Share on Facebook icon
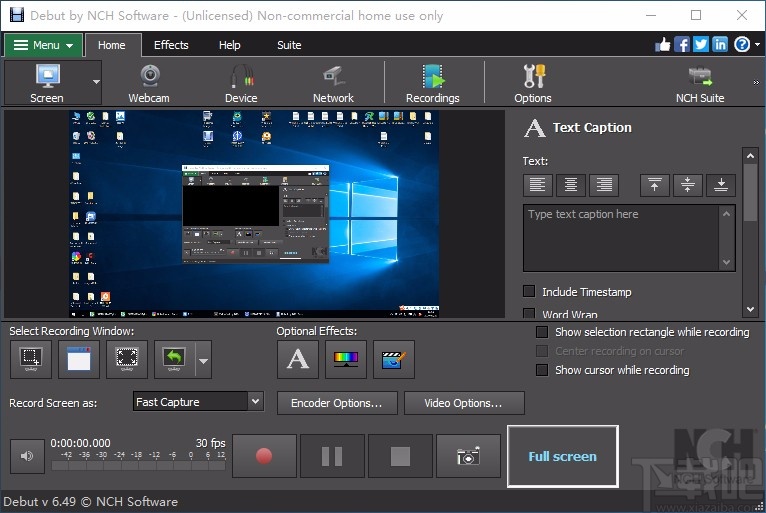This screenshot has width=766, height=513. pos(682,44)
